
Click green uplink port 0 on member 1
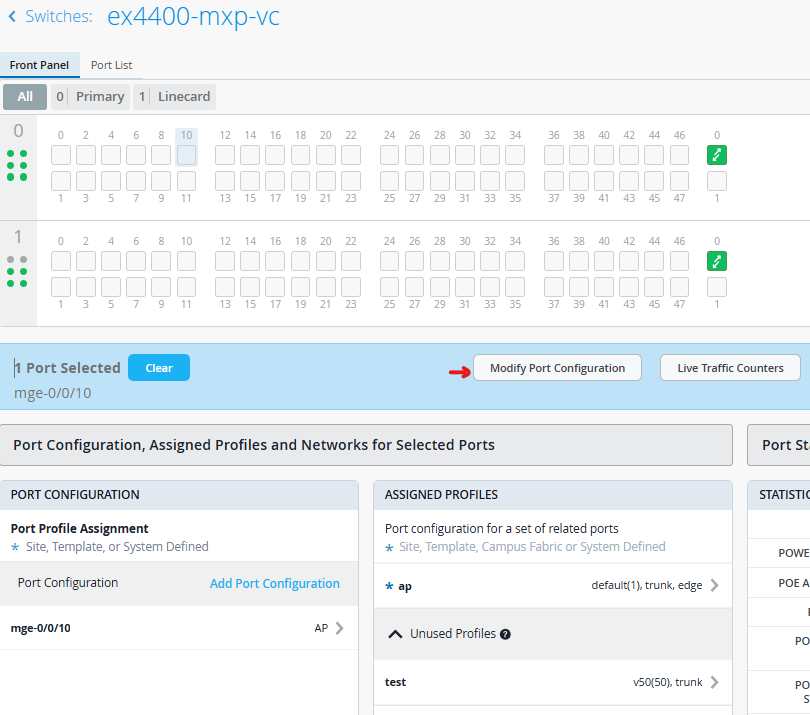point(717,261)
